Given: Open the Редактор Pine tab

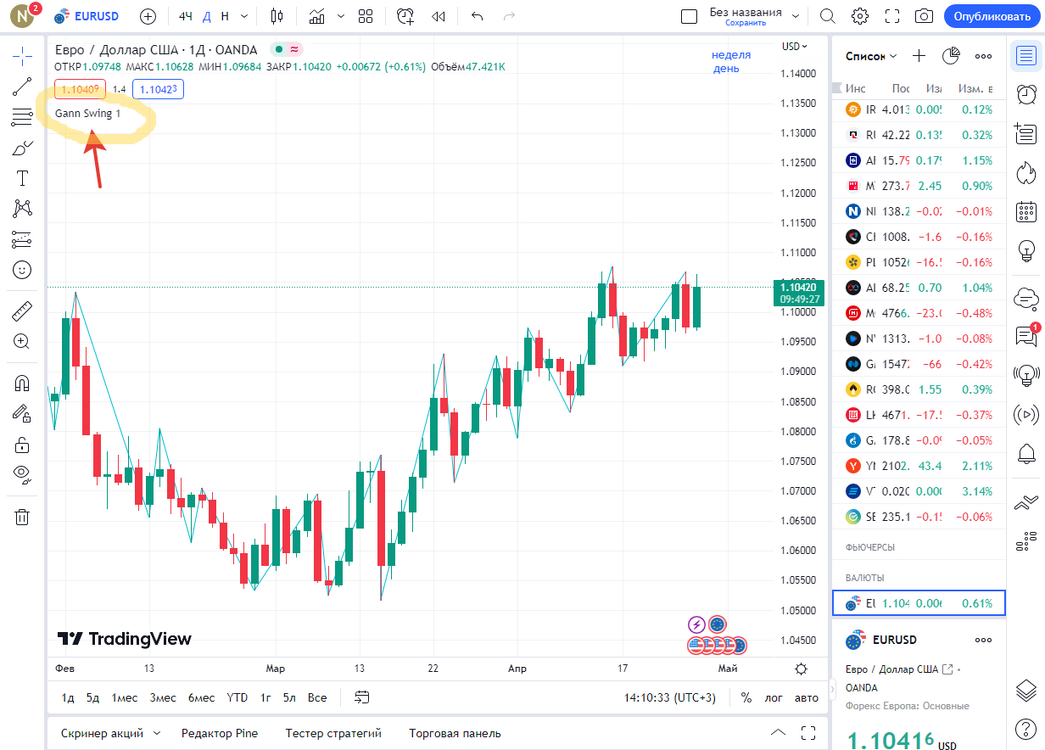Looking at the screenshot, I should (219, 733).
